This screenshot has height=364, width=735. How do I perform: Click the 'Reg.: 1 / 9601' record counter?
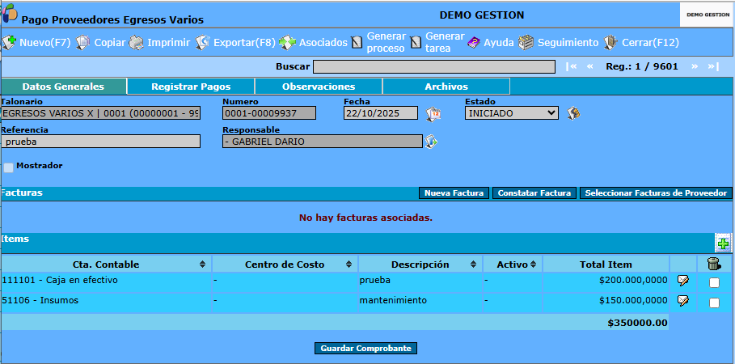pos(642,67)
